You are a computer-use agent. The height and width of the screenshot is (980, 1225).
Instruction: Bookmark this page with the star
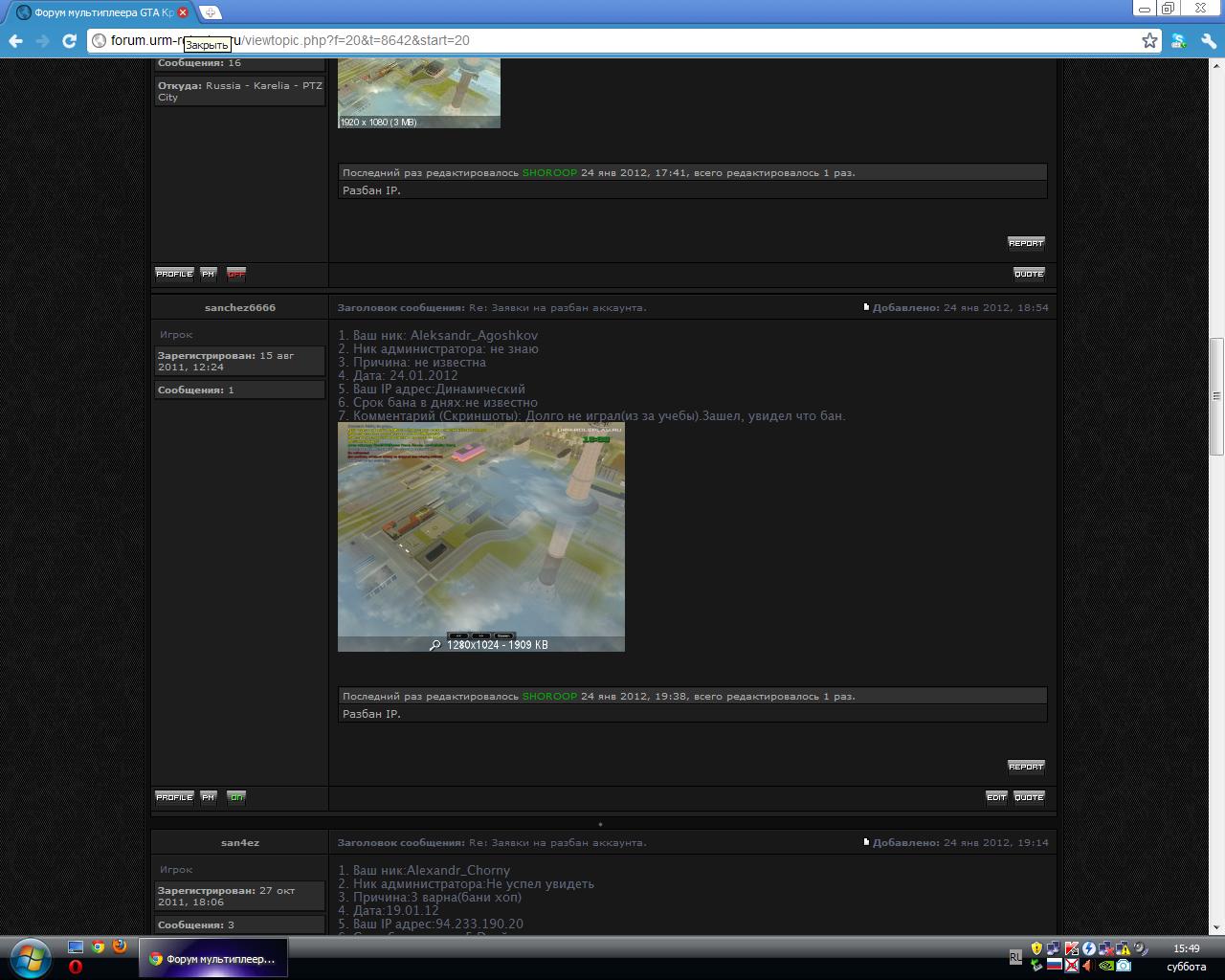[1149, 40]
